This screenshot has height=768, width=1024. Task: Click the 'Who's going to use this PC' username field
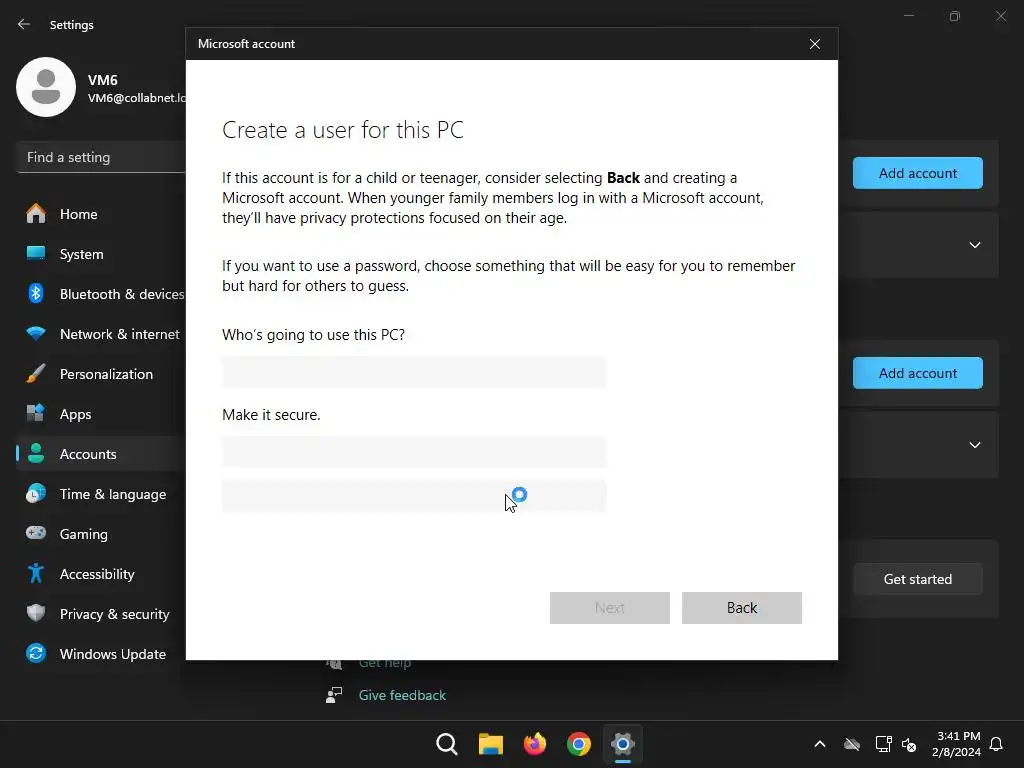coord(414,372)
